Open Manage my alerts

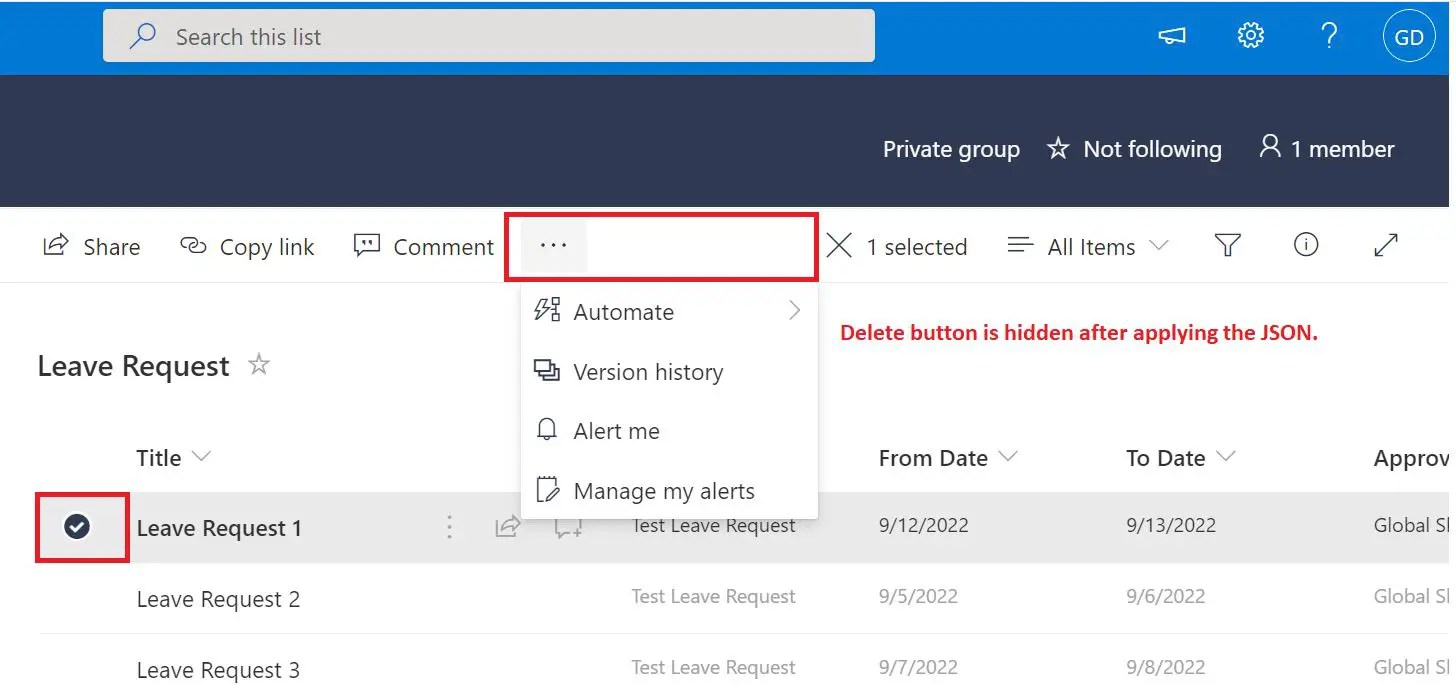tap(663, 490)
